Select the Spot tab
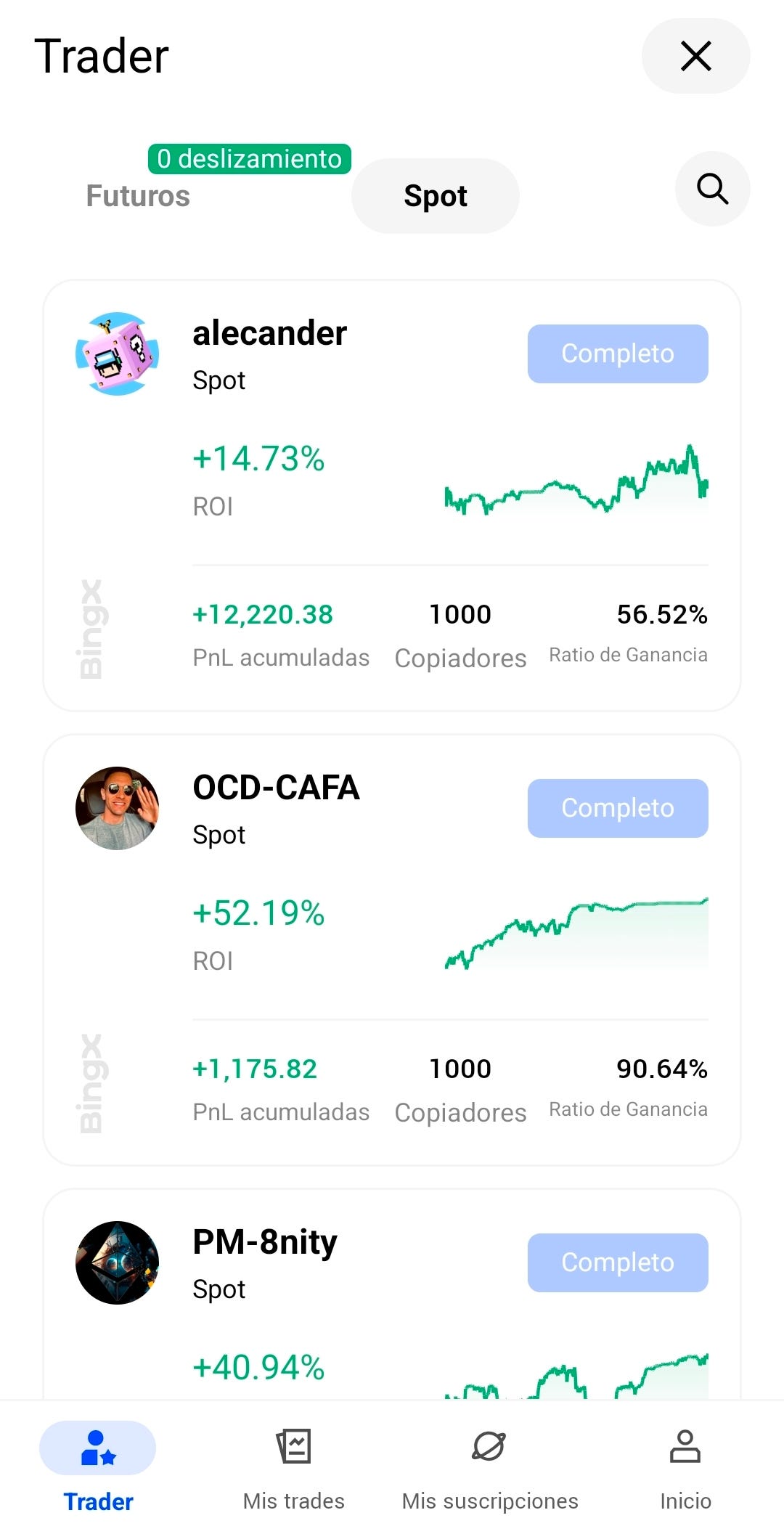The width and height of the screenshot is (784, 1534). tap(436, 196)
